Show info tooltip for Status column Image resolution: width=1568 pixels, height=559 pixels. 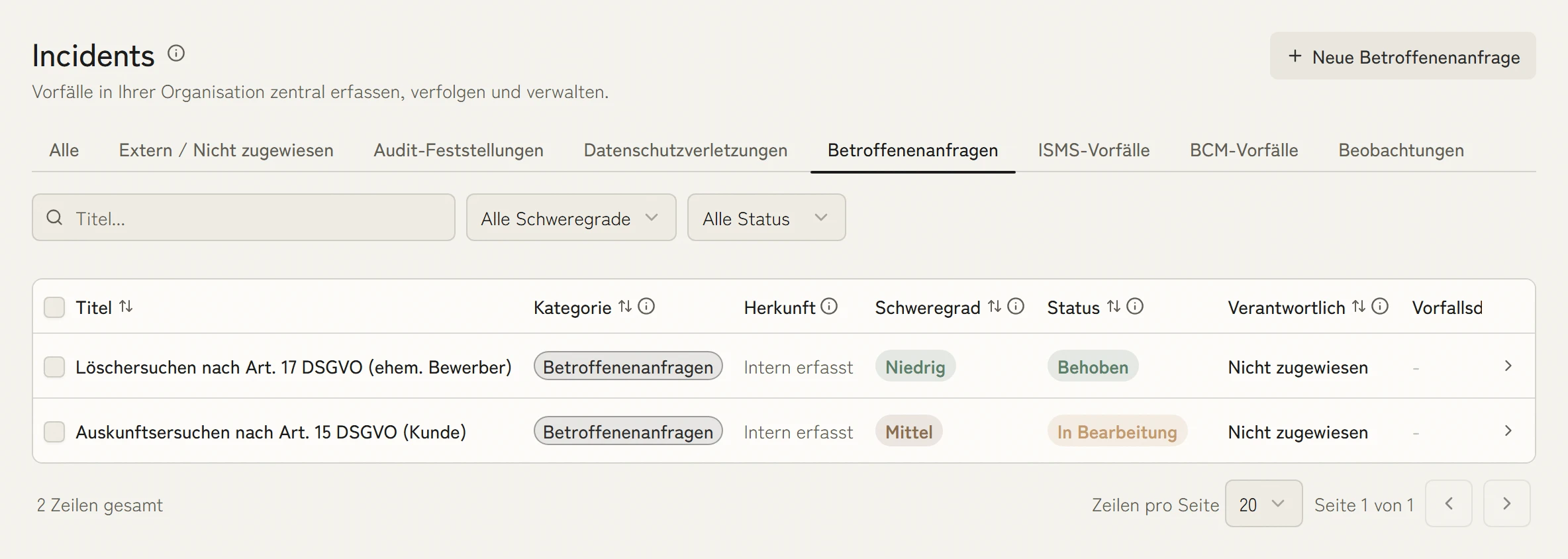point(1135,307)
